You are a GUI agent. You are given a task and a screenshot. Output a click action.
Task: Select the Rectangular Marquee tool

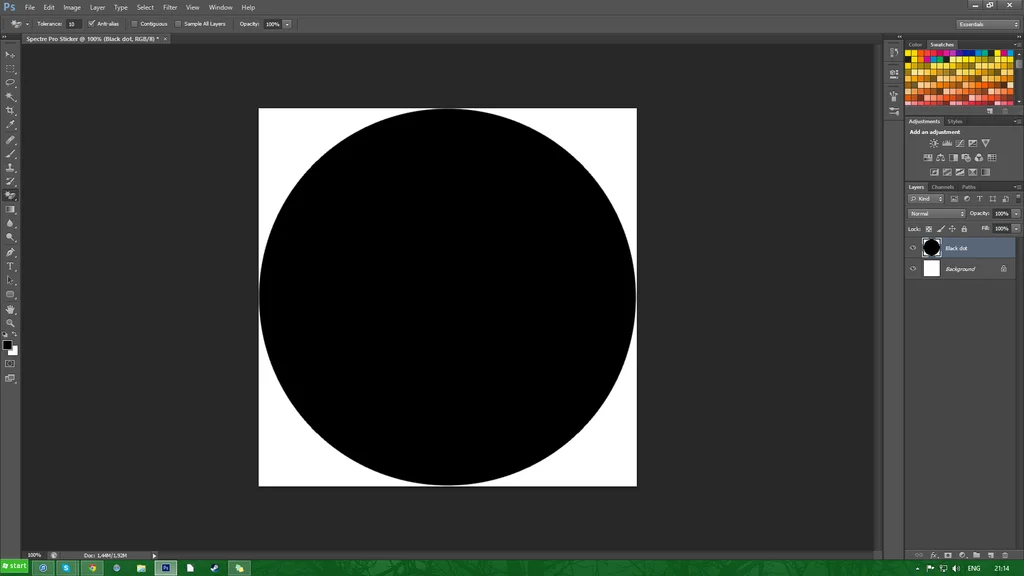tap(10, 69)
